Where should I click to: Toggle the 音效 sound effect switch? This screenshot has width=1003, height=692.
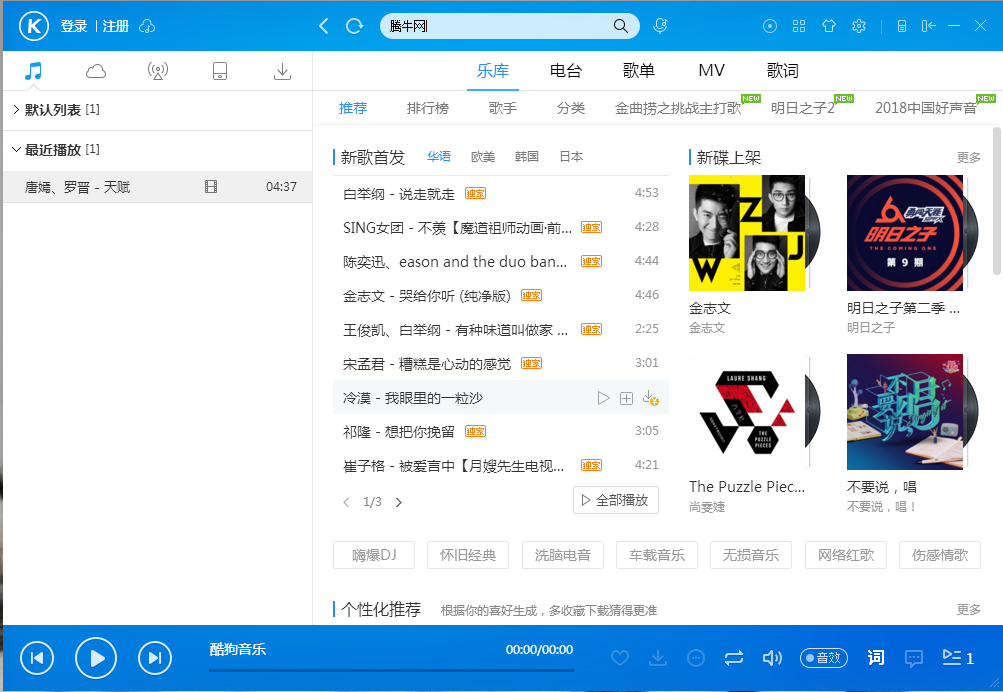(823, 658)
